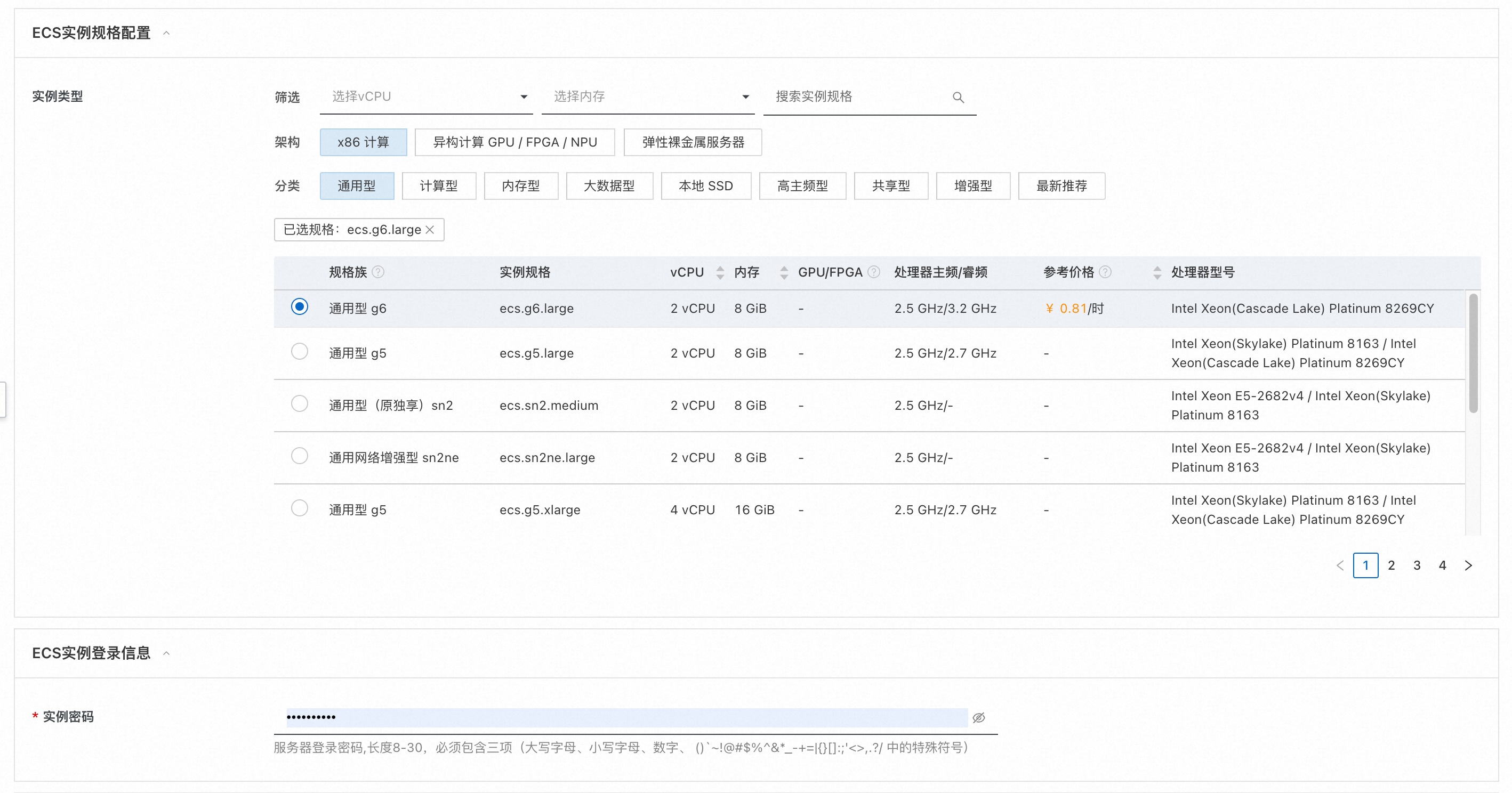Select the ecs.g5.xlarge radio button
The height and width of the screenshot is (793, 1512).
click(x=299, y=508)
